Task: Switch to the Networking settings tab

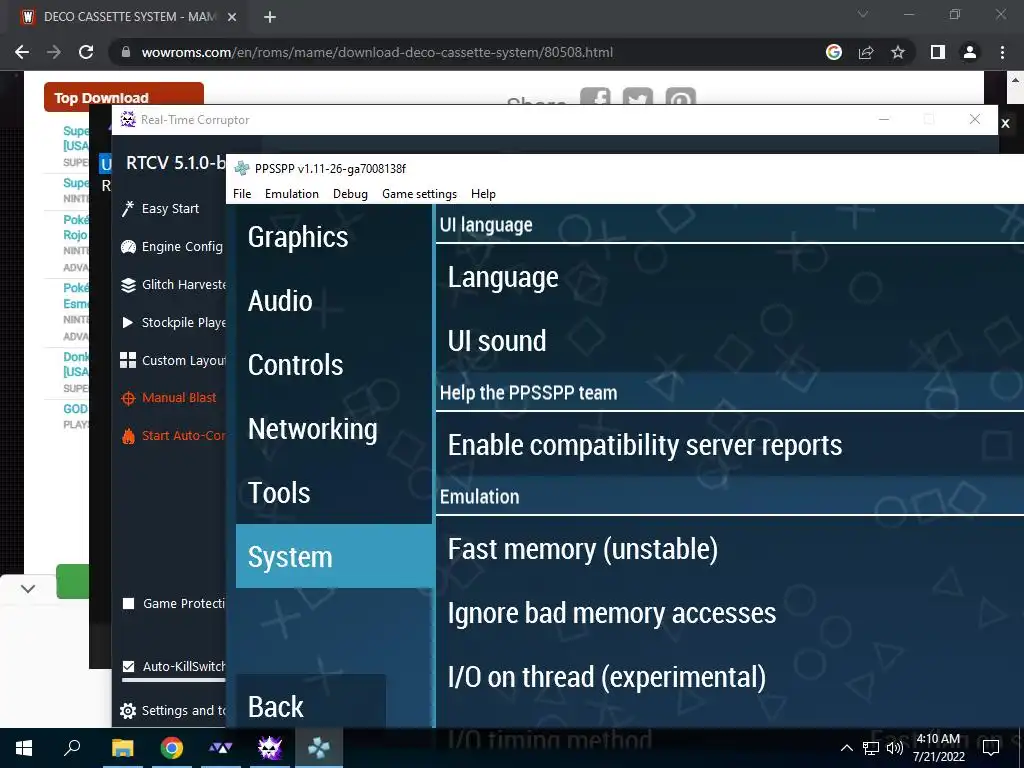Action: (x=334, y=429)
